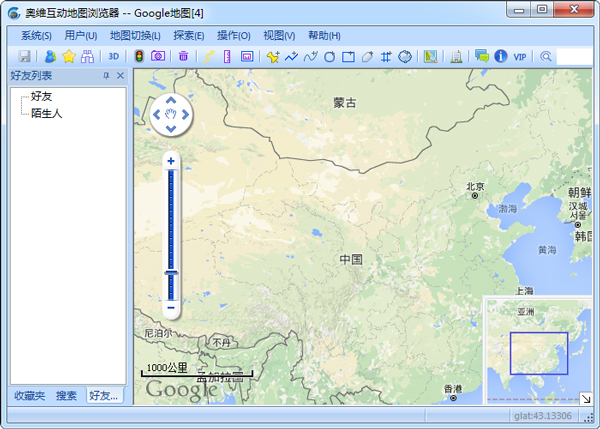This screenshot has width=600, height=429.
Task: Switch to the 搜索 tab
Action: pyautogui.click(x=66, y=395)
